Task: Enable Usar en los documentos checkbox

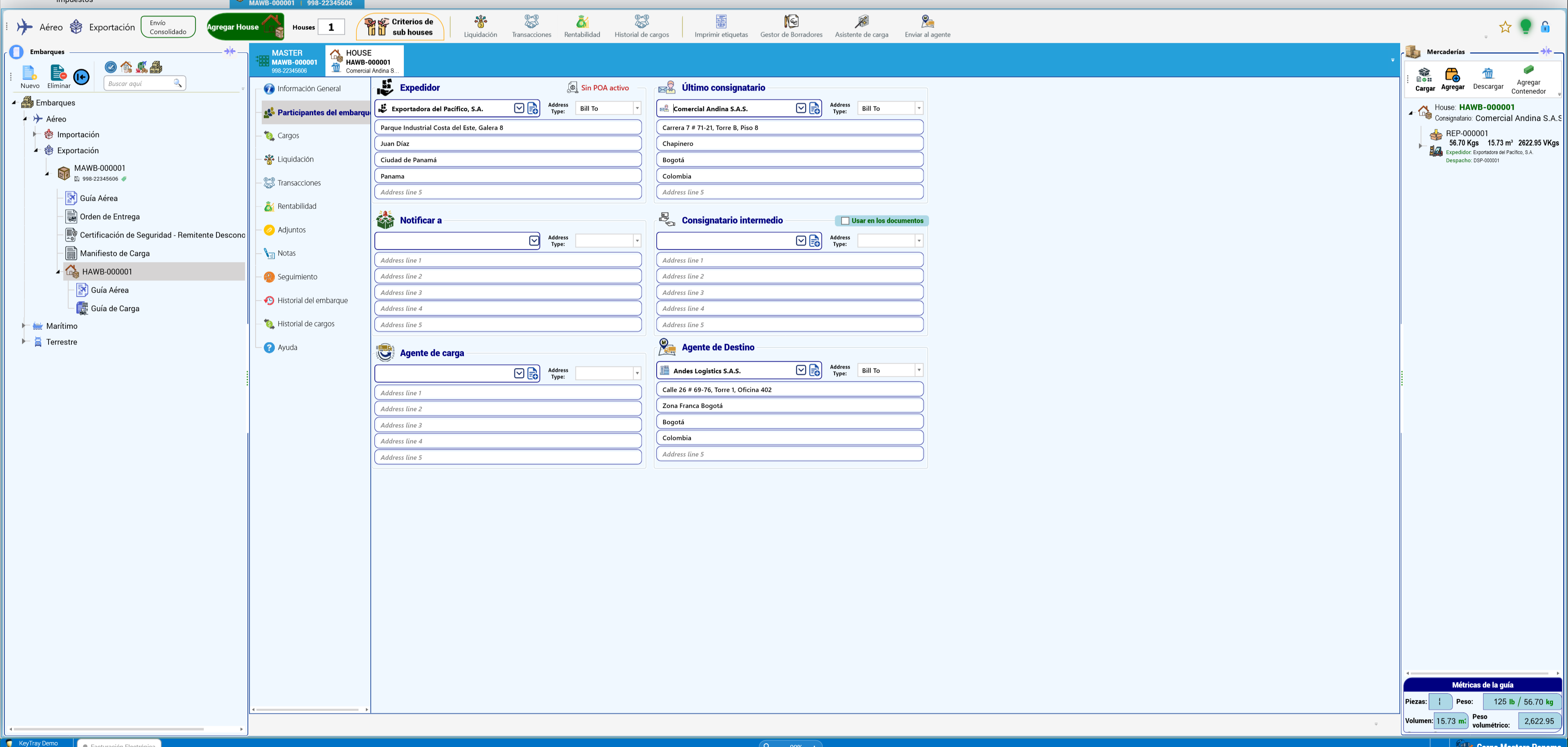Action: coord(845,221)
